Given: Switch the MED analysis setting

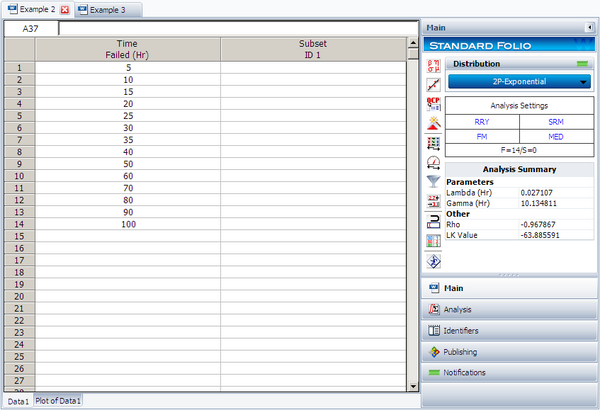Looking at the screenshot, I should tap(556, 136).
